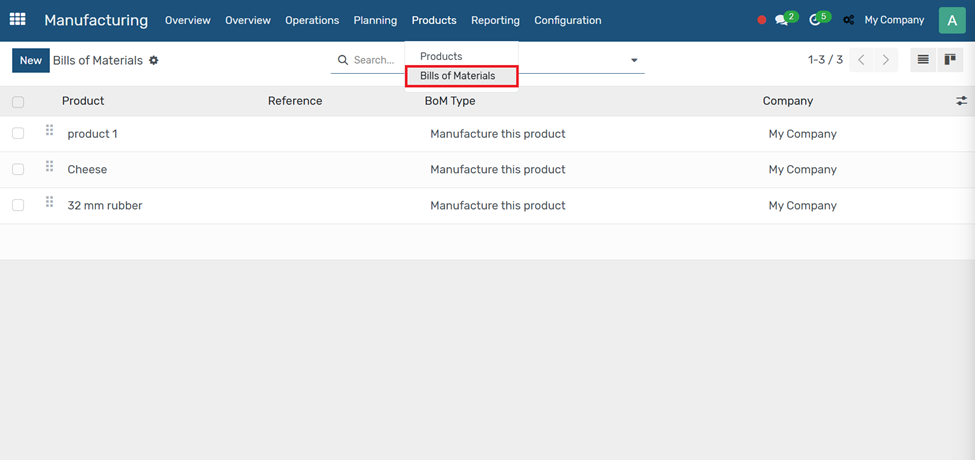Viewport: 975px width, 460px height.
Task: Open the Configuration menu
Action: tap(567, 20)
